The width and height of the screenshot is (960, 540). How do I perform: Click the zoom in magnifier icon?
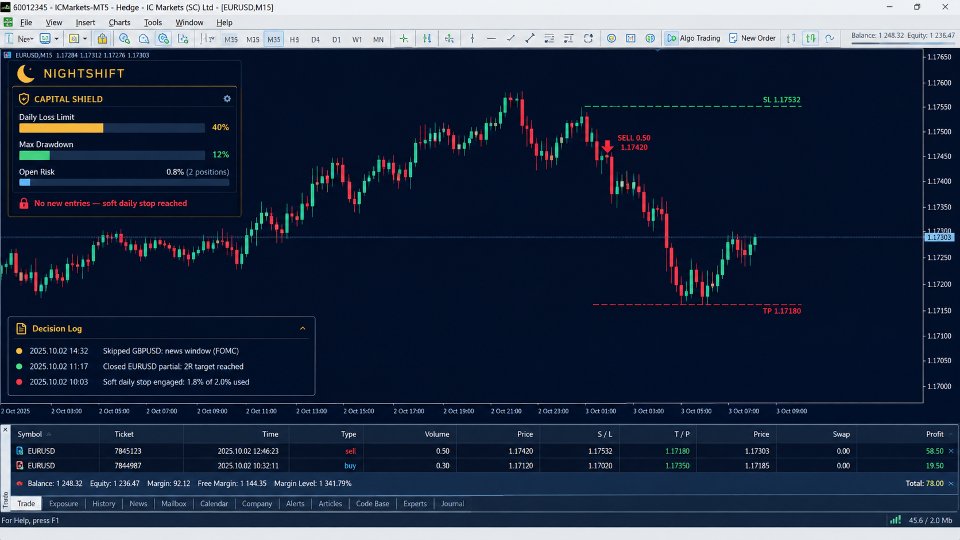tap(124, 39)
